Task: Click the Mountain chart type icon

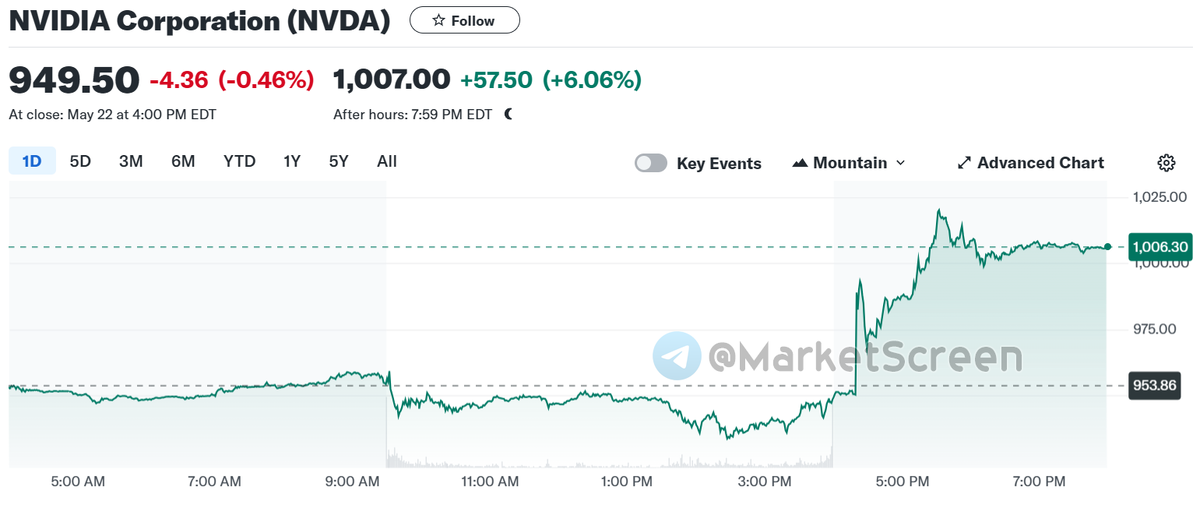Action: point(800,163)
